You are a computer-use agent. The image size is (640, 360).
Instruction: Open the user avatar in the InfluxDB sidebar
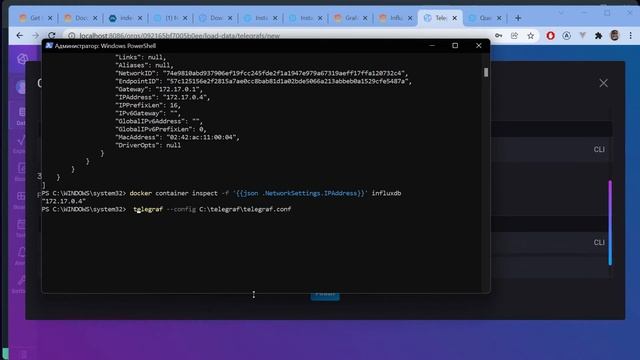(x=21, y=87)
